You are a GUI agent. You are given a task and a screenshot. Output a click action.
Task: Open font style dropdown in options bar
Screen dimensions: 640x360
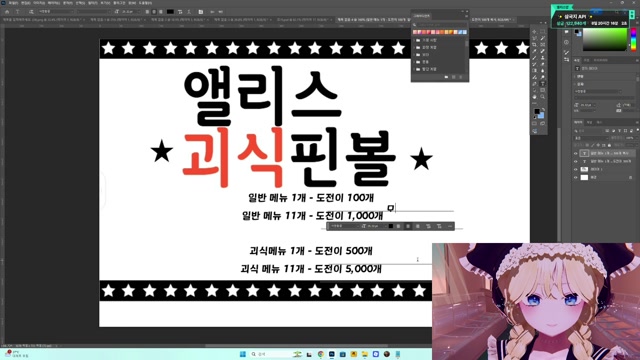click(94, 12)
